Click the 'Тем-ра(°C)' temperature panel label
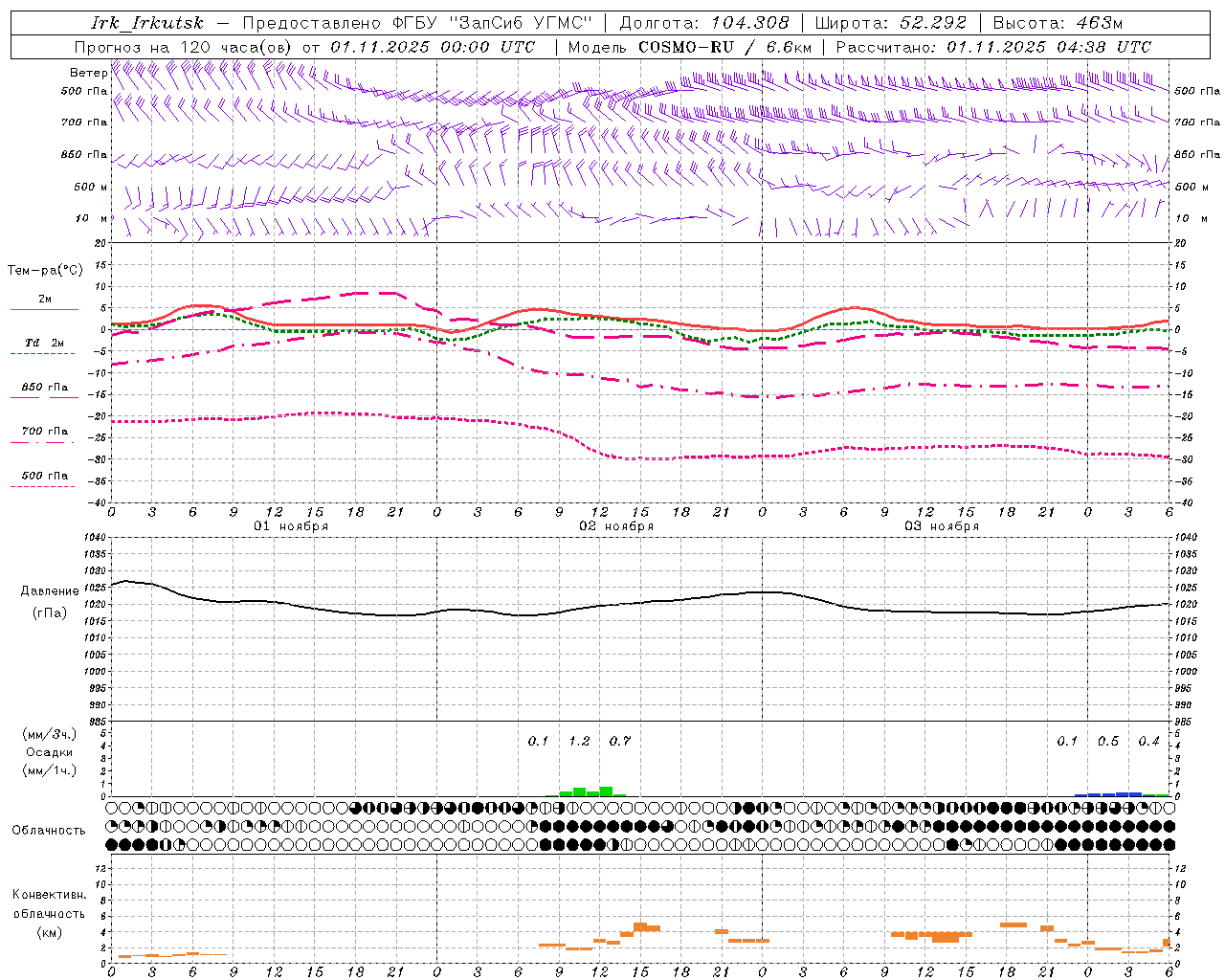The width and height of the screenshot is (1225, 980). [45, 270]
